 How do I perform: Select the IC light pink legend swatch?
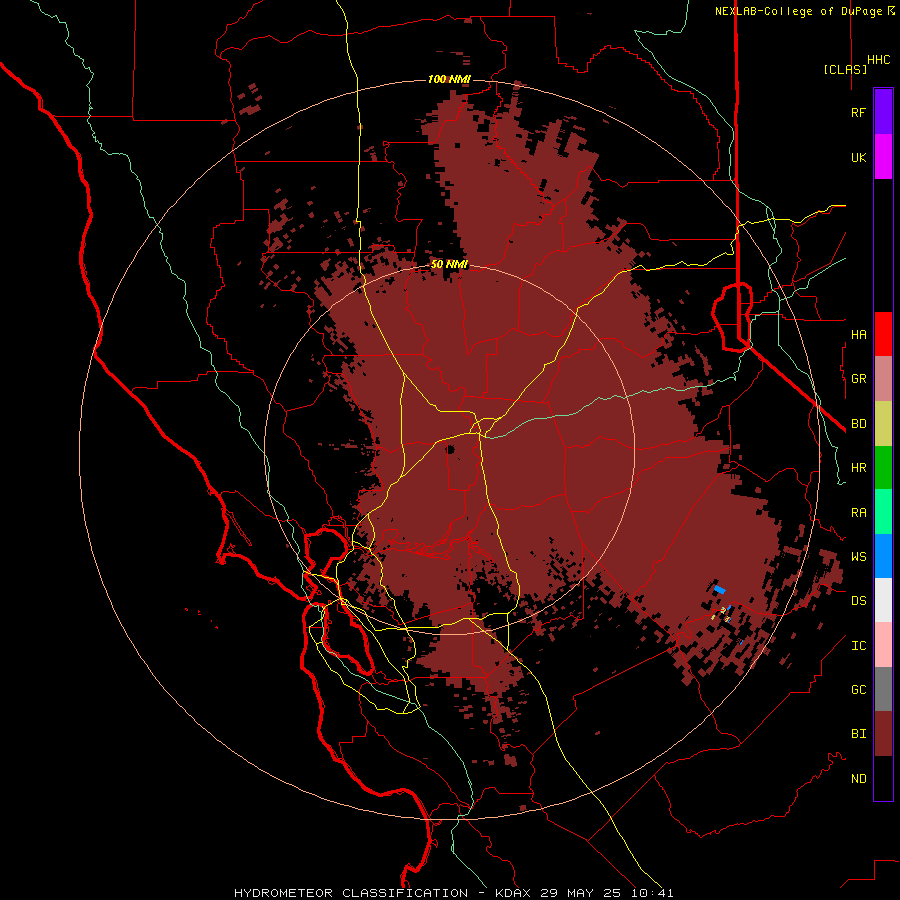pyautogui.click(x=883, y=645)
